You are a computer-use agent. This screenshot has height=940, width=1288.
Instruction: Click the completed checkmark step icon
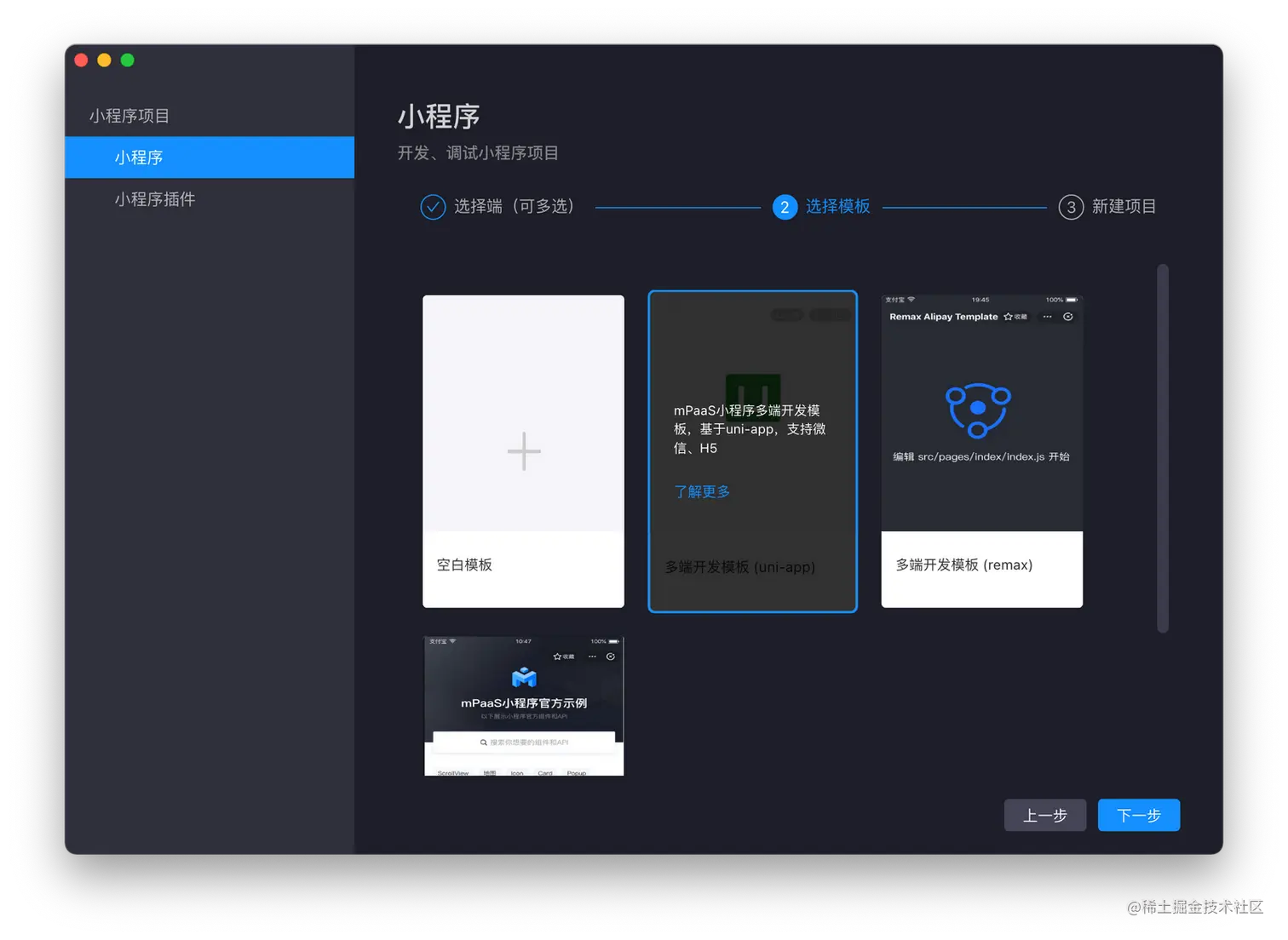coord(433,207)
